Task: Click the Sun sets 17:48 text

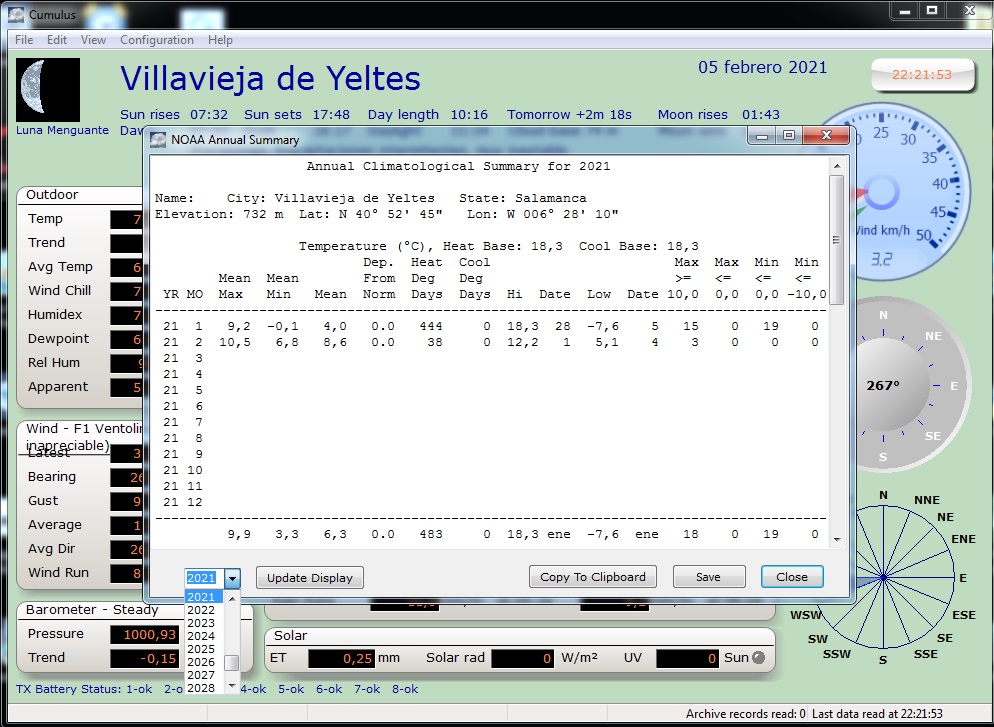Action: tap(297, 115)
